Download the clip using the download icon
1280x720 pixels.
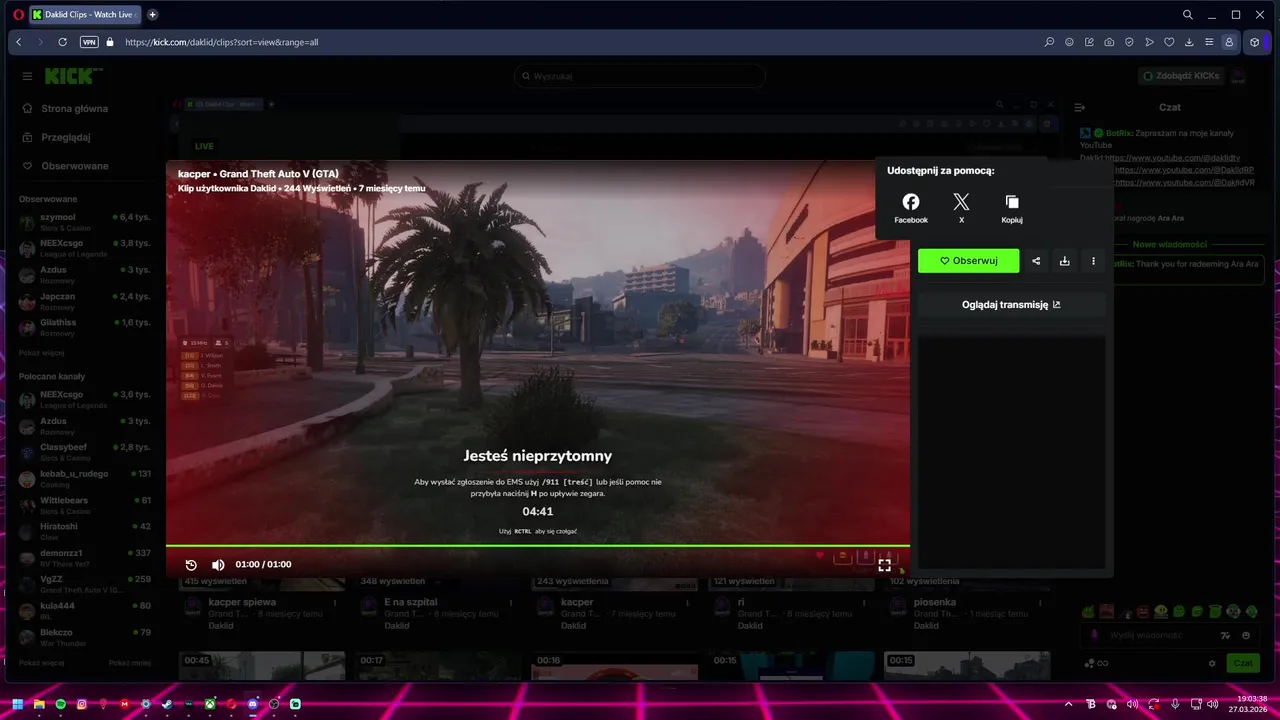[1065, 261]
